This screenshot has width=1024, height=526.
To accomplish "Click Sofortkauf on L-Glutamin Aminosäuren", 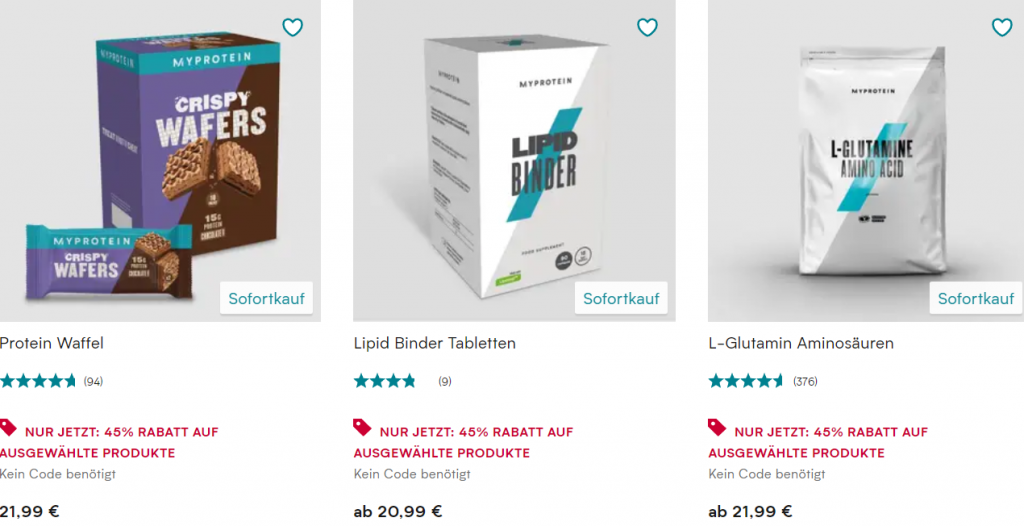I will click(976, 299).
